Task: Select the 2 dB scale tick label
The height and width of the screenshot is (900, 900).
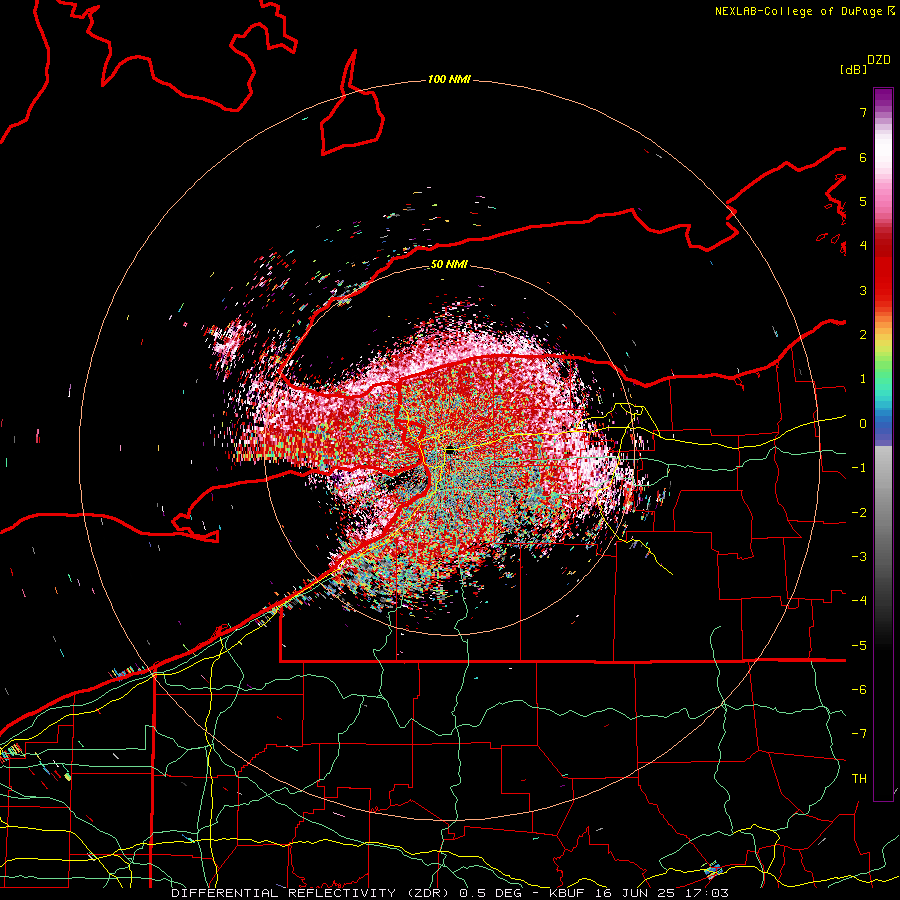Action: click(x=863, y=335)
